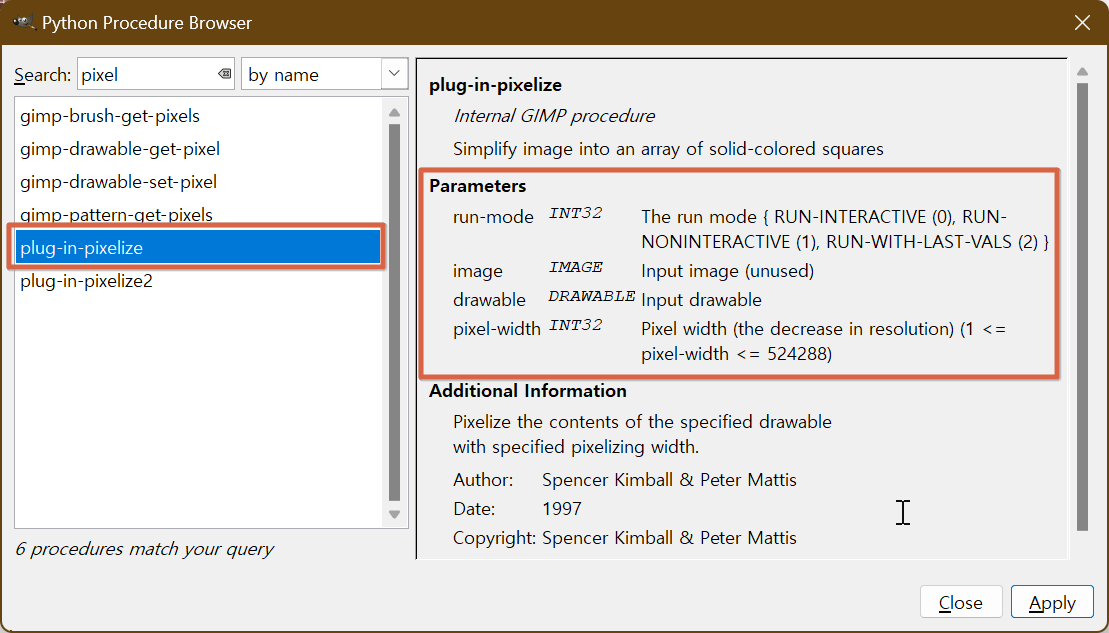The image size is (1109, 633).
Task: Click the Additional Information heading
Action: 528,390
